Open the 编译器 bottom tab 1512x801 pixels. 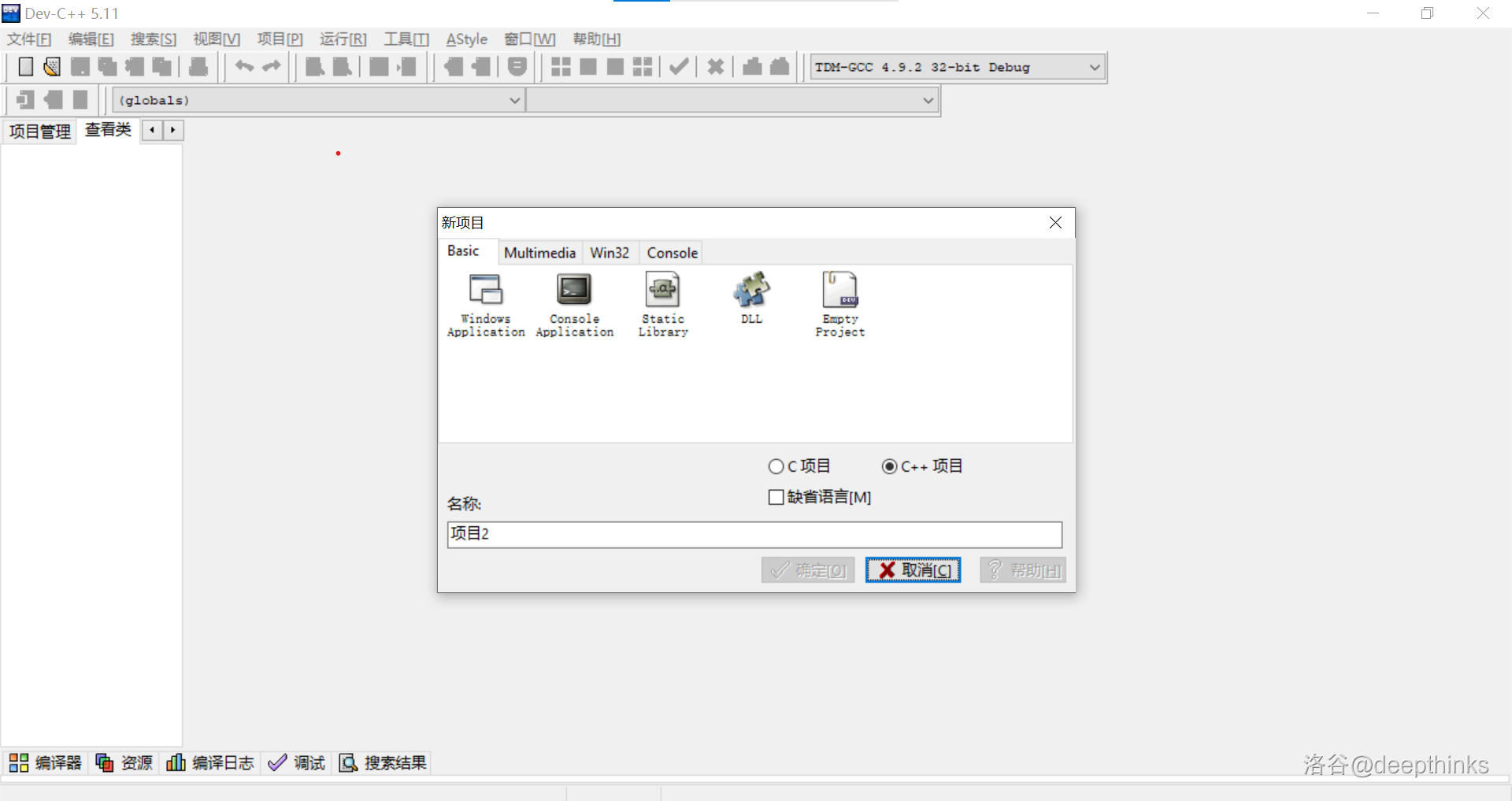click(45, 762)
